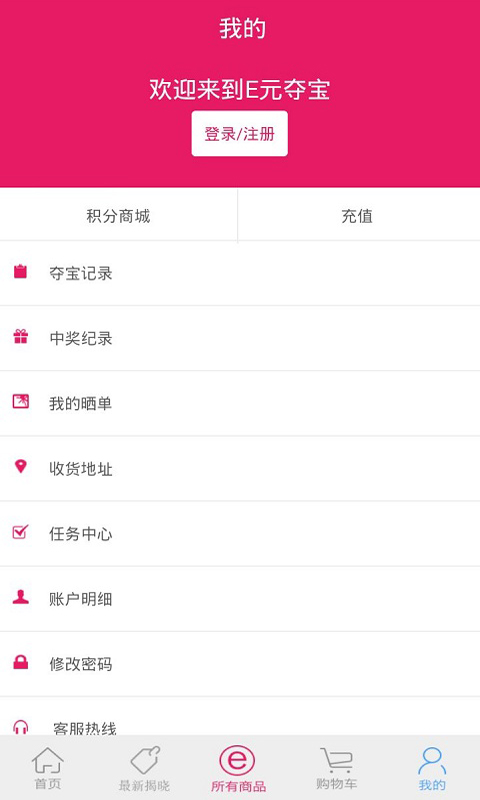Switch to the 最新揭晓 tab
The width and height of the screenshot is (480, 800).
[144, 768]
